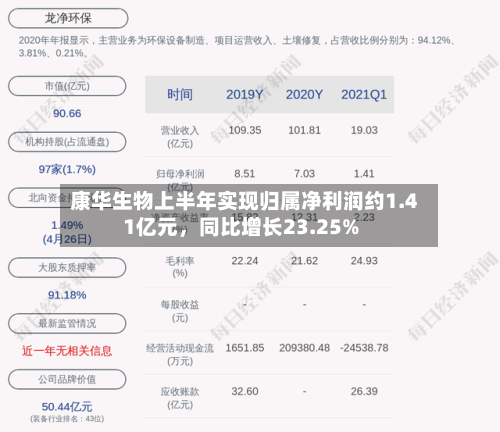
Task: Click receivables value 32.60
Action: pyautogui.click(x=245, y=391)
